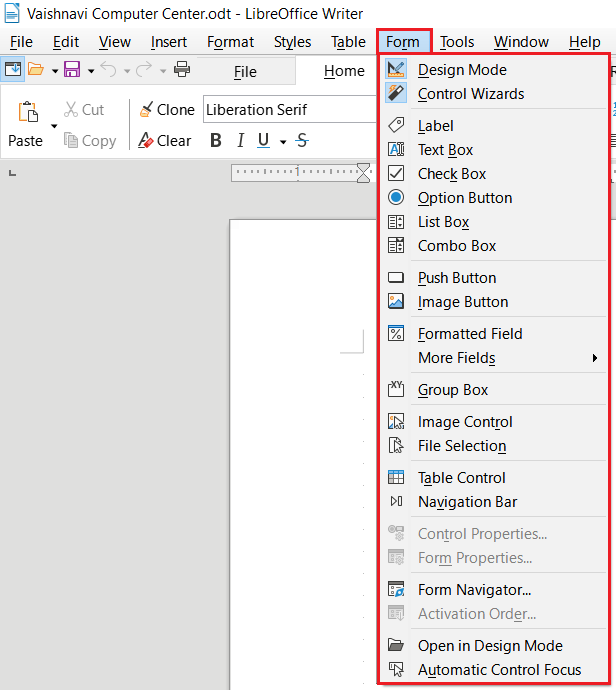Expand the Paste options arrow
This screenshot has width=616, height=690.
[x=54, y=126]
